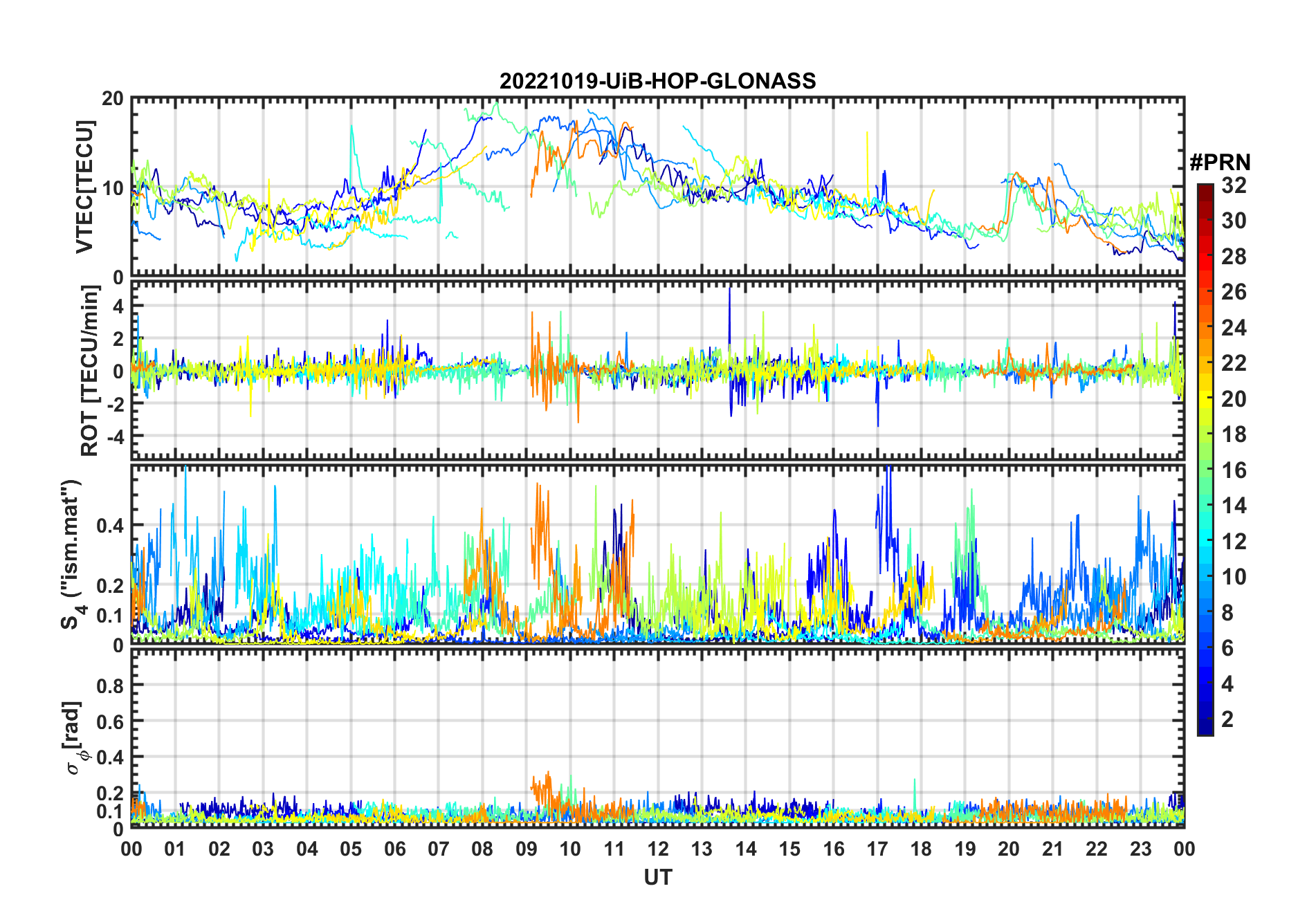This screenshot has width=1316, height=920.
Task: Pick colorbar tick label 22
Action: pyautogui.click(x=1234, y=362)
